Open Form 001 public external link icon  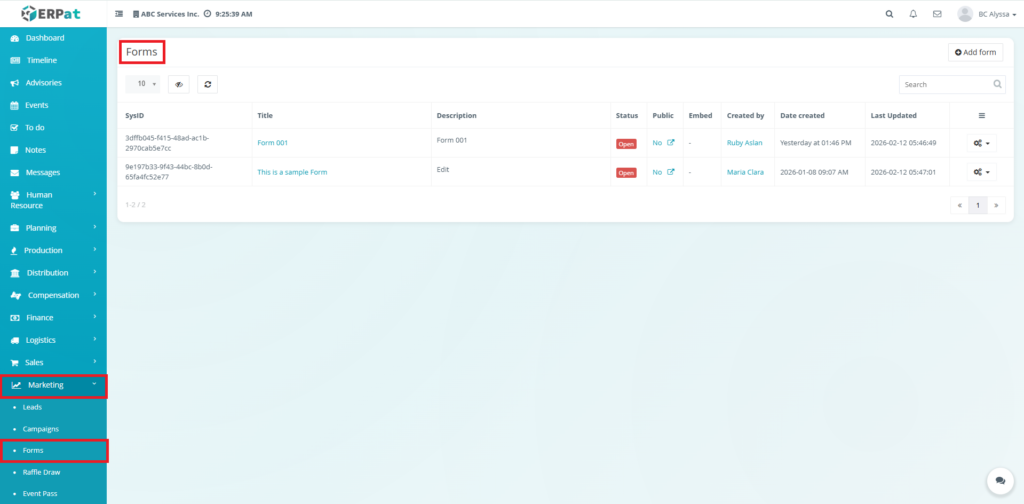pyautogui.click(x=671, y=143)
